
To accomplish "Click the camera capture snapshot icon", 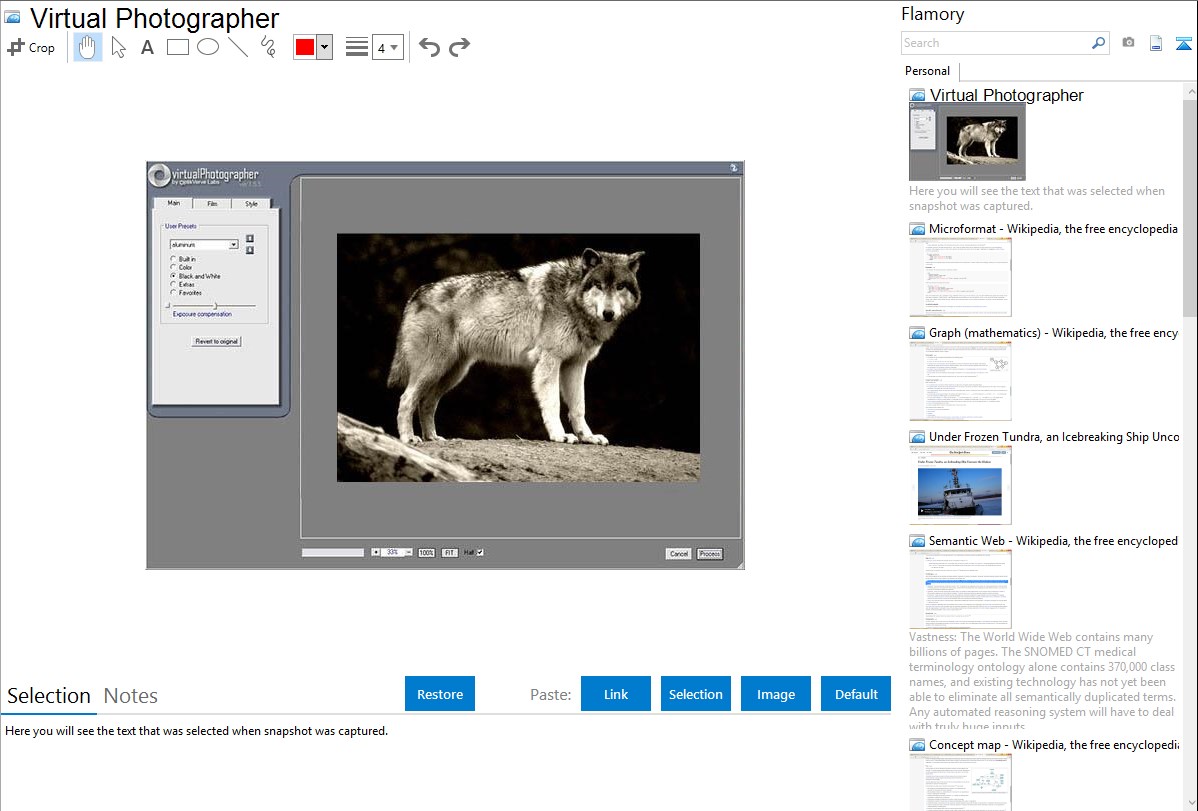I will (1128, 43).
